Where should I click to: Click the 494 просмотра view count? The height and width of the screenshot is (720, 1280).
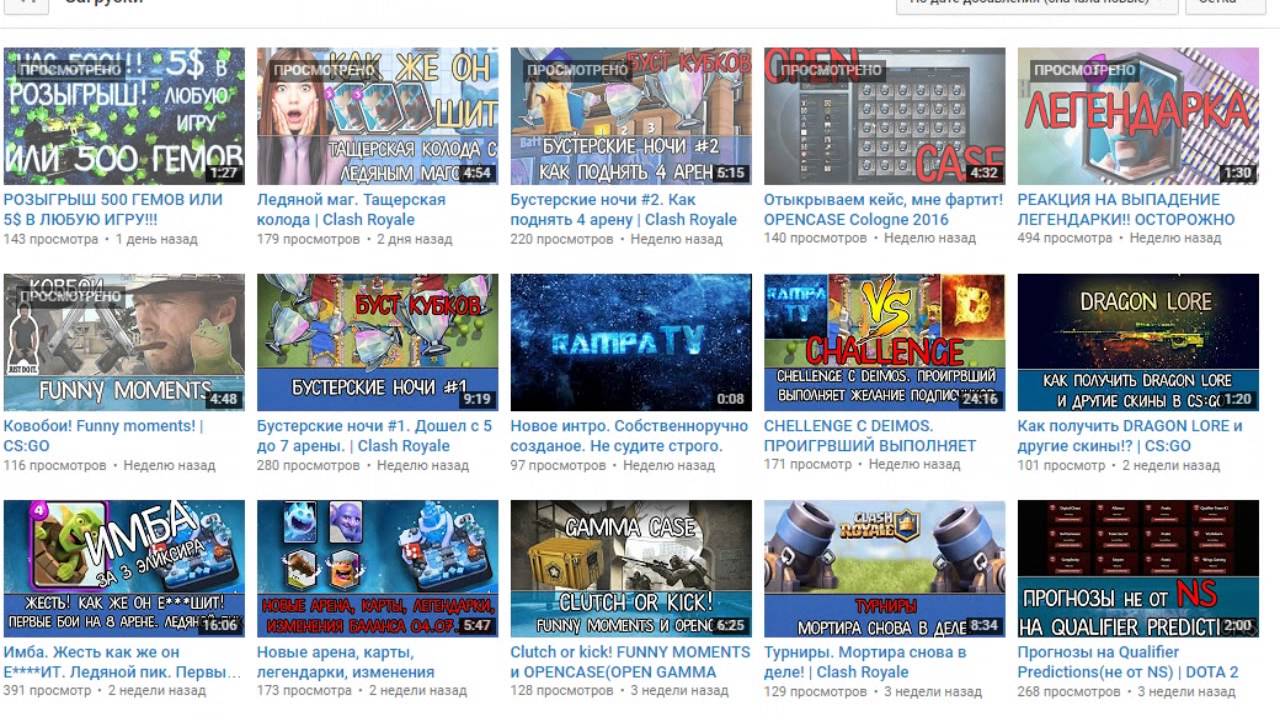[x=1065, y=239]
